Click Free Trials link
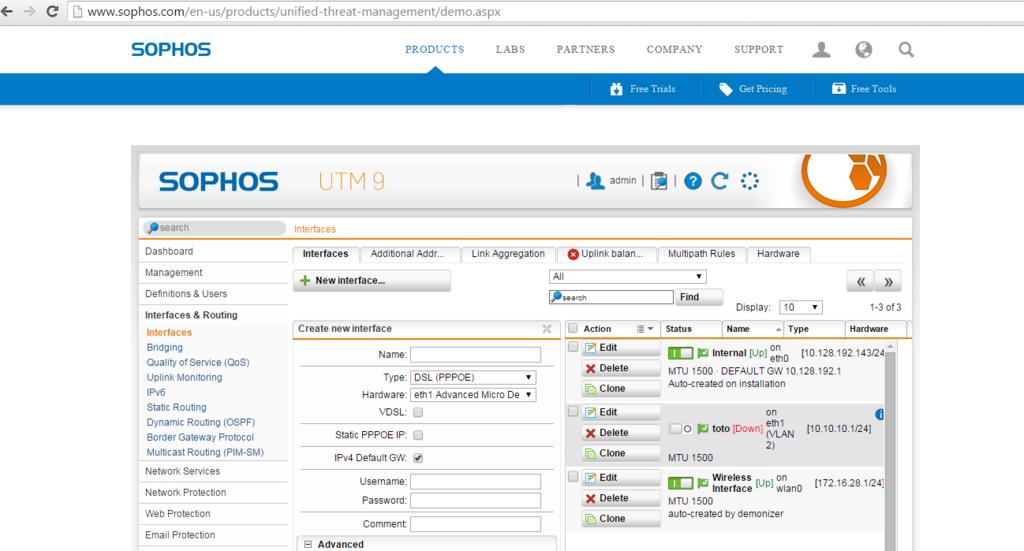This screenshot has width=1024, height=551. point(643,89)
